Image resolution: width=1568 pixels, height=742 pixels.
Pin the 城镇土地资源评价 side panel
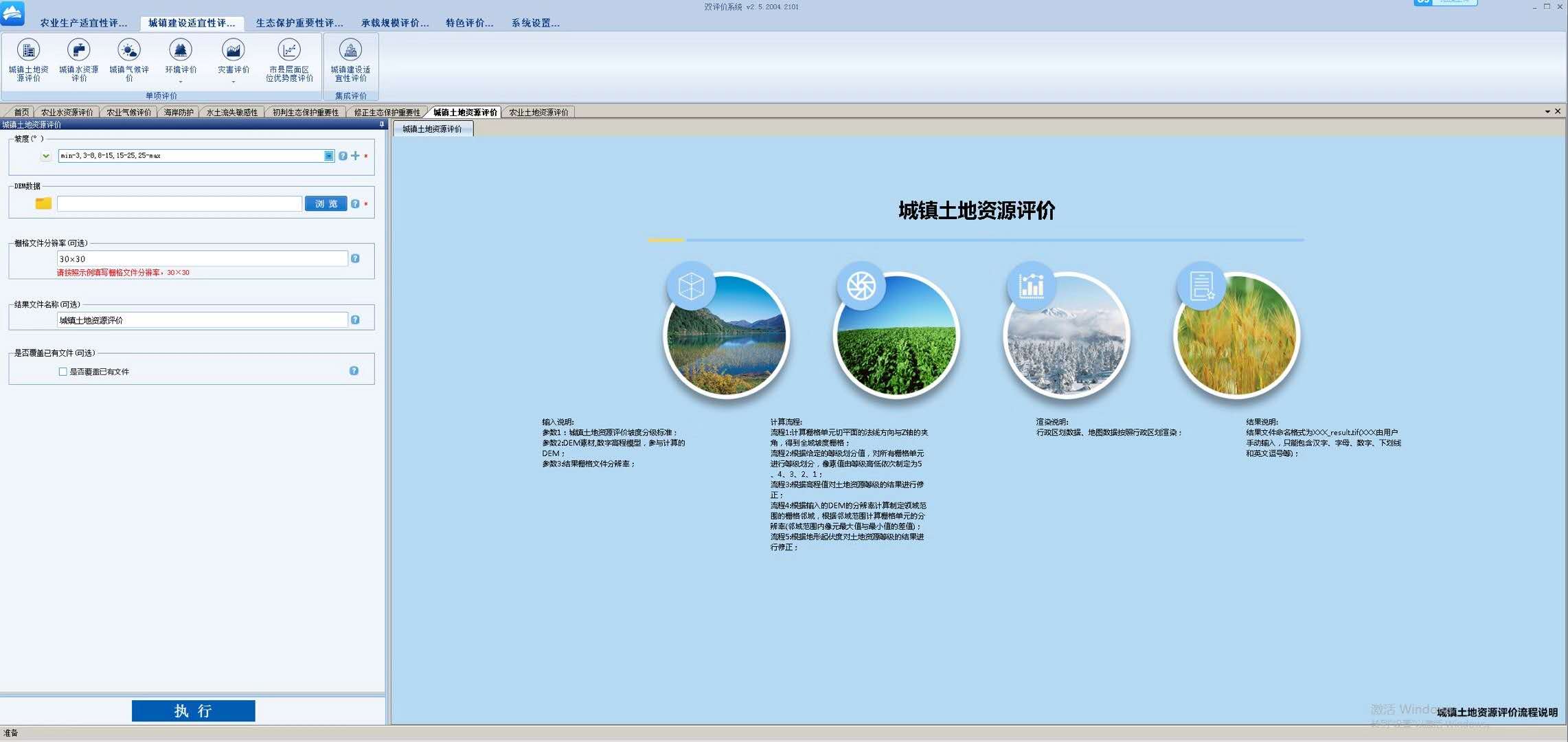point(382,124)
